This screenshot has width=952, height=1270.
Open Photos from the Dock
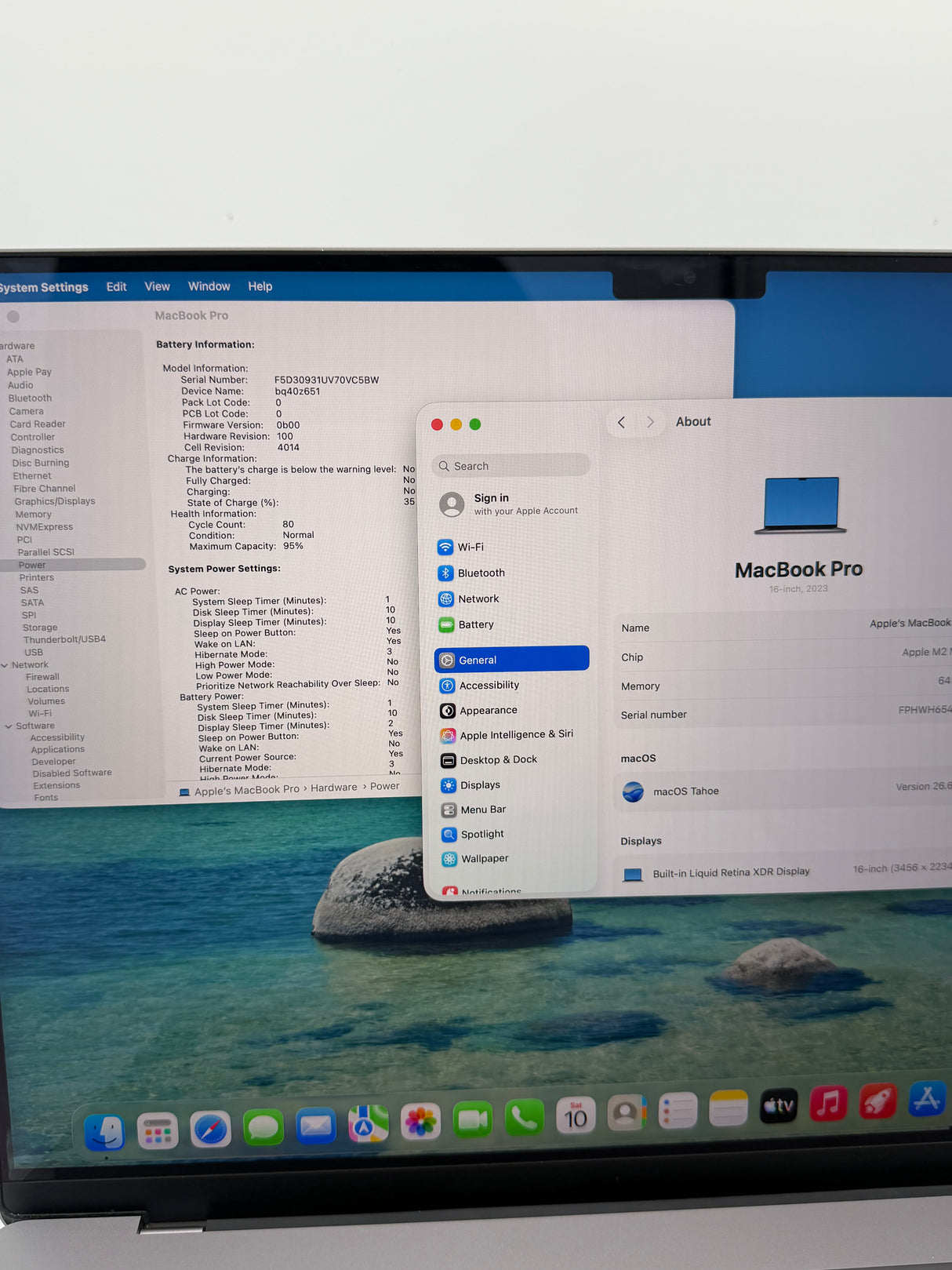(420, 1122)
